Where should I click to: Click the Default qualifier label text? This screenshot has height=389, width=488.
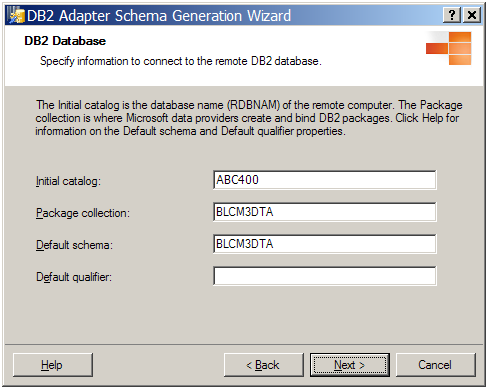(74, 277)
